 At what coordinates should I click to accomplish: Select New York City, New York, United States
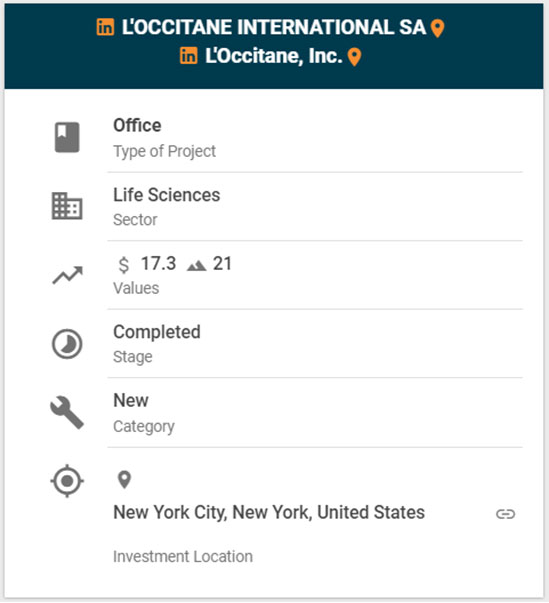click(269, 513)
